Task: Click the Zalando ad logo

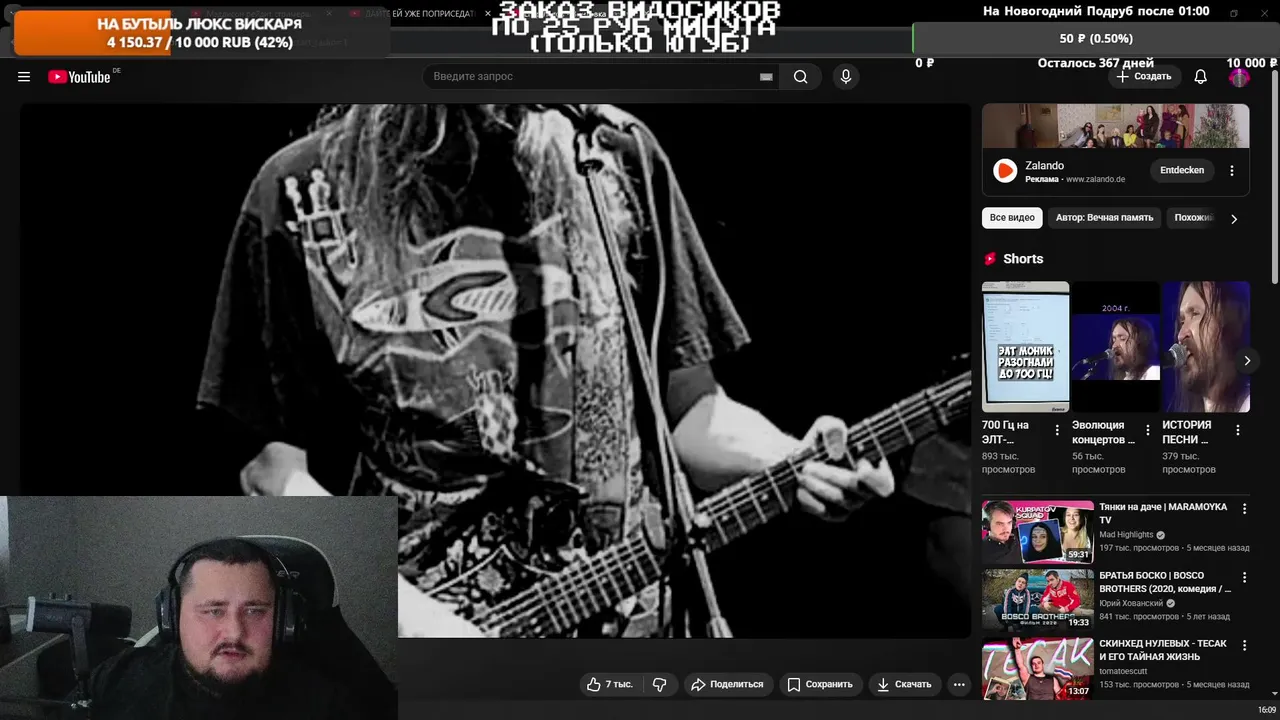Action: pos(1005,171)
